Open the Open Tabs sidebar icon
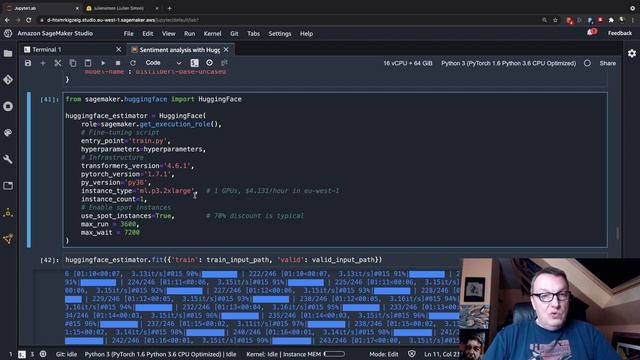The height and width of the screenshot is (360, 640). (8, 186)
